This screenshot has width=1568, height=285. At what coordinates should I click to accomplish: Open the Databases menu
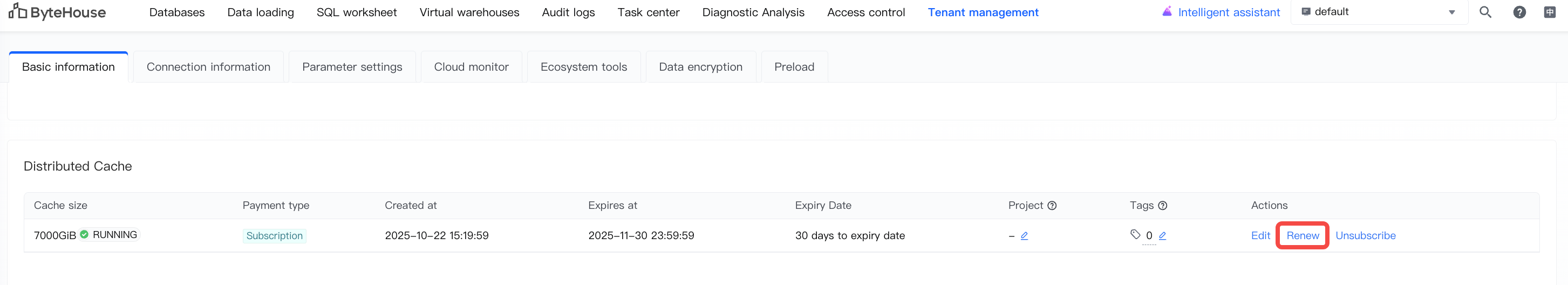tap(176, 12)
